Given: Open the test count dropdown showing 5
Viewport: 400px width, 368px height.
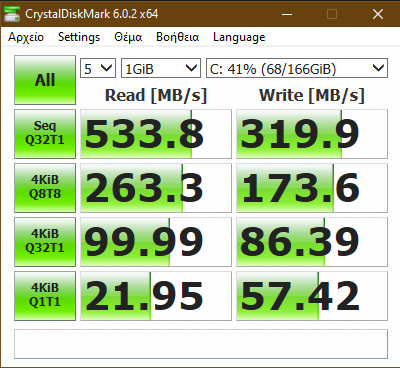Looking at the screenshot, I should pos(98,68).
